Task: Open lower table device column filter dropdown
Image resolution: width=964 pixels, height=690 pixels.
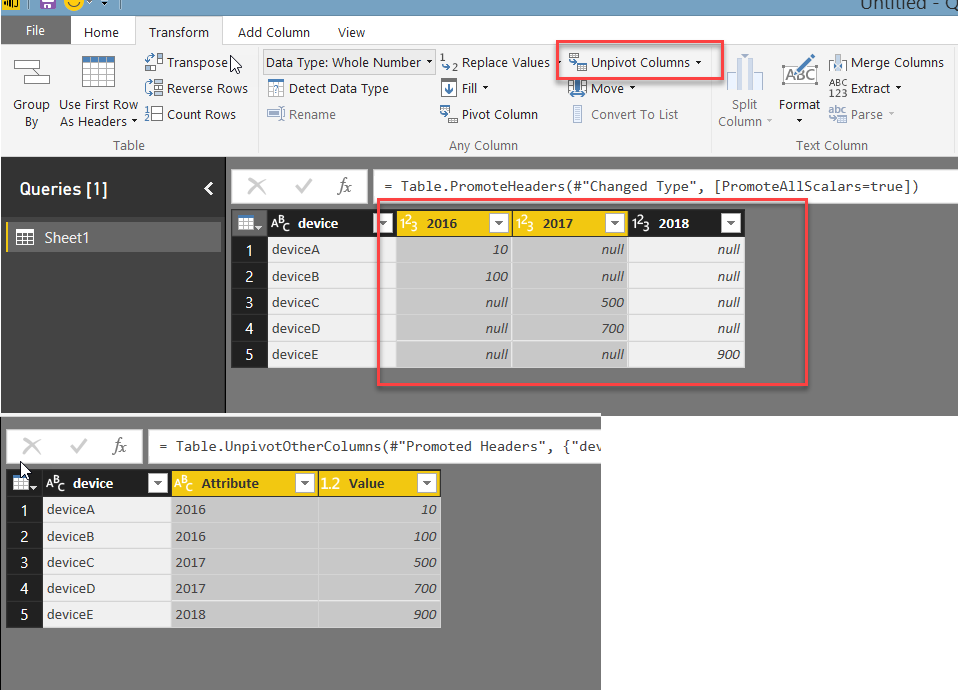Action: 158,483
